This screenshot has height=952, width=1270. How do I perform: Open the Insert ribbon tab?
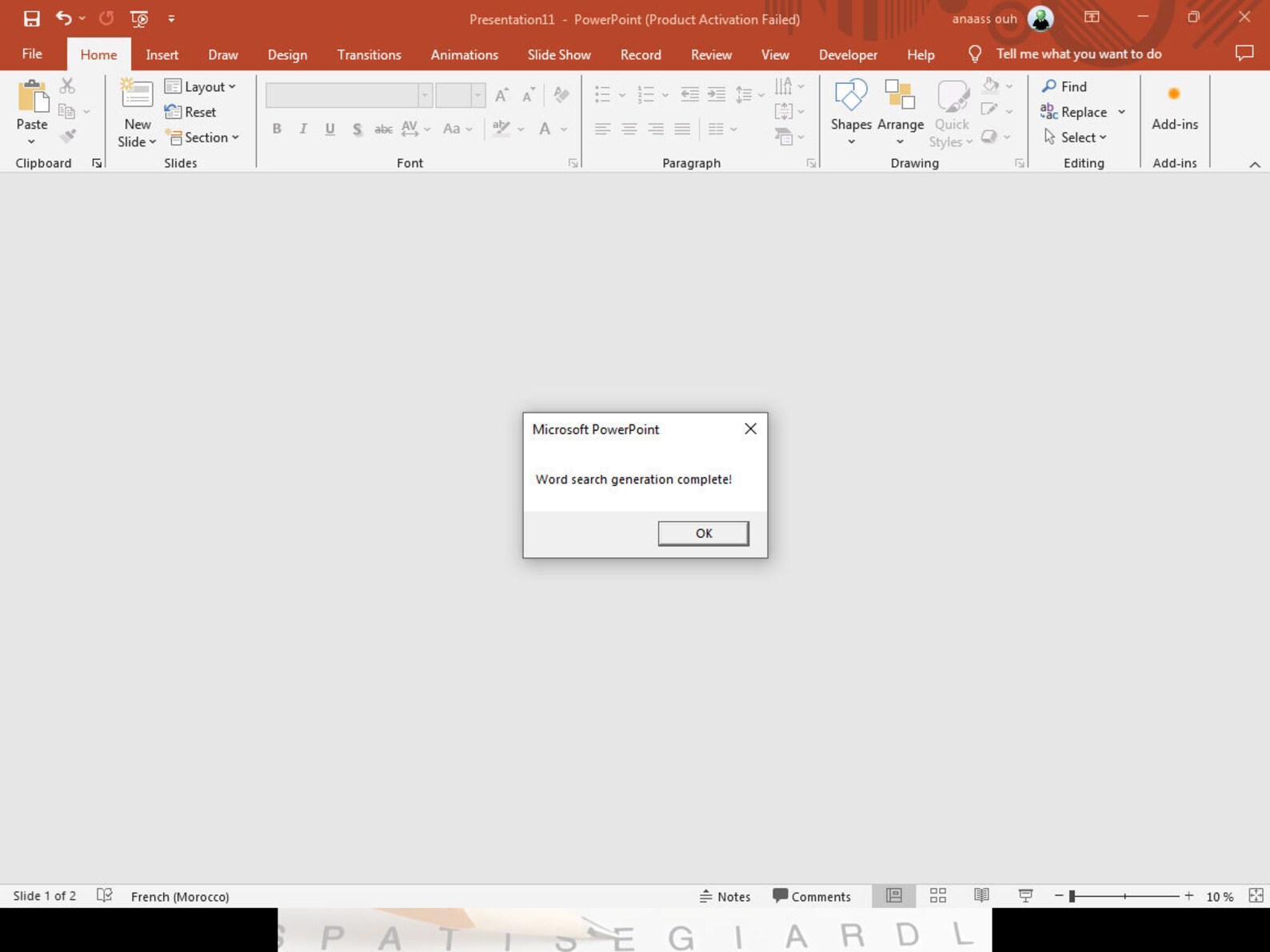[x=162, y=54]
